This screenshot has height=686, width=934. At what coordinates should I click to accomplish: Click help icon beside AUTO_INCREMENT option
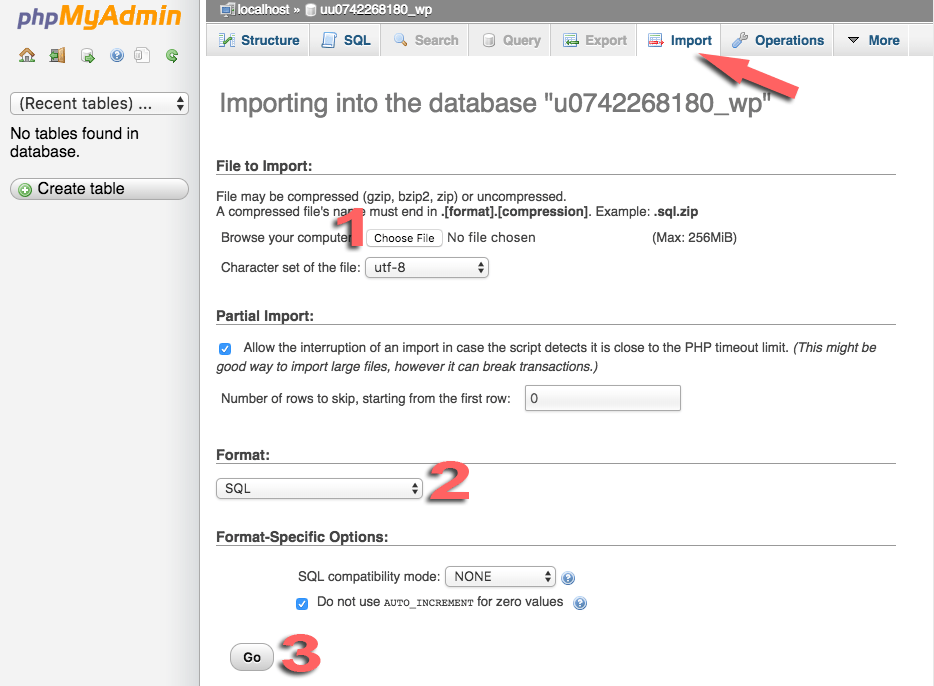point(580,603)
